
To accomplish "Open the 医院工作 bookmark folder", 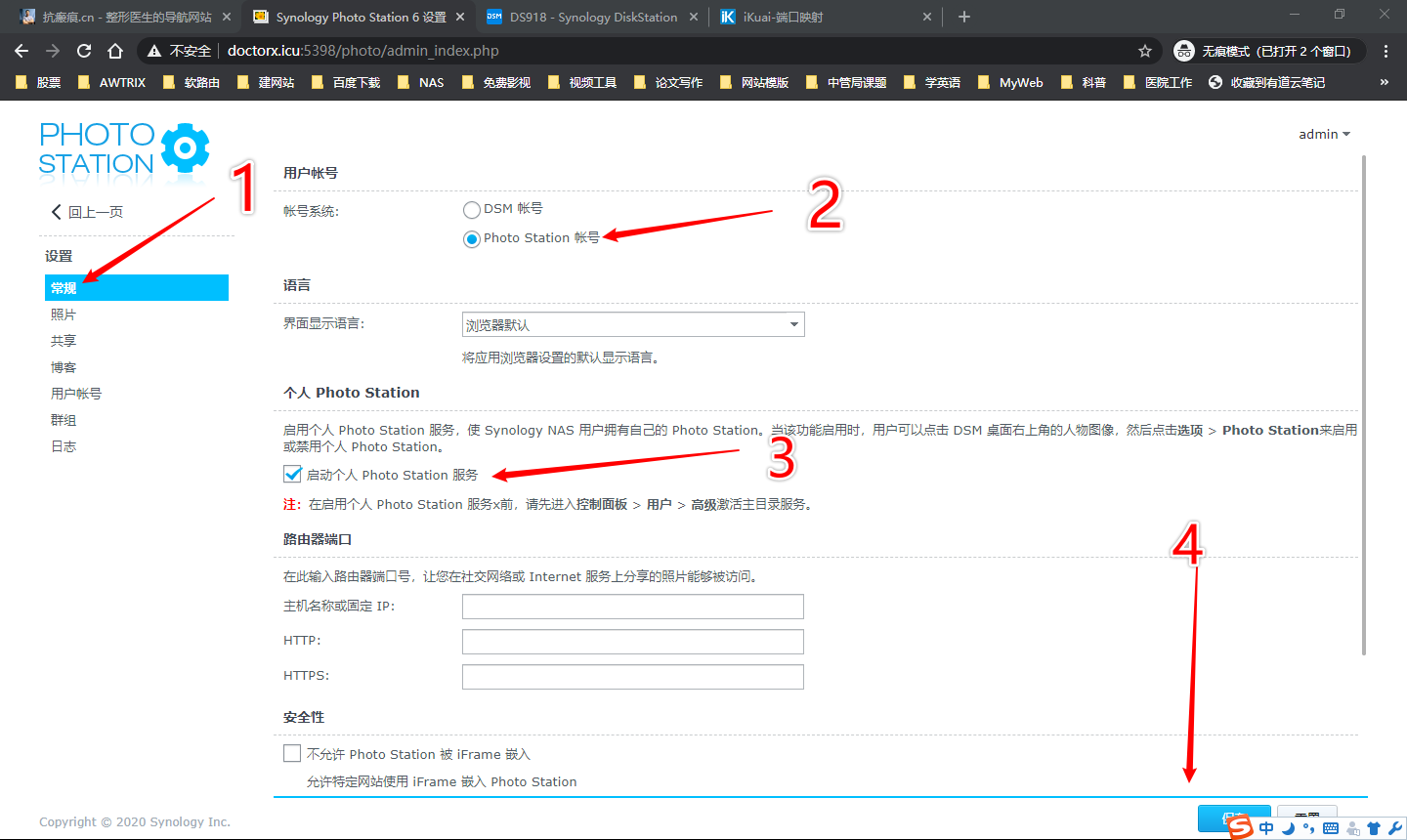I will click(1158, 82).
